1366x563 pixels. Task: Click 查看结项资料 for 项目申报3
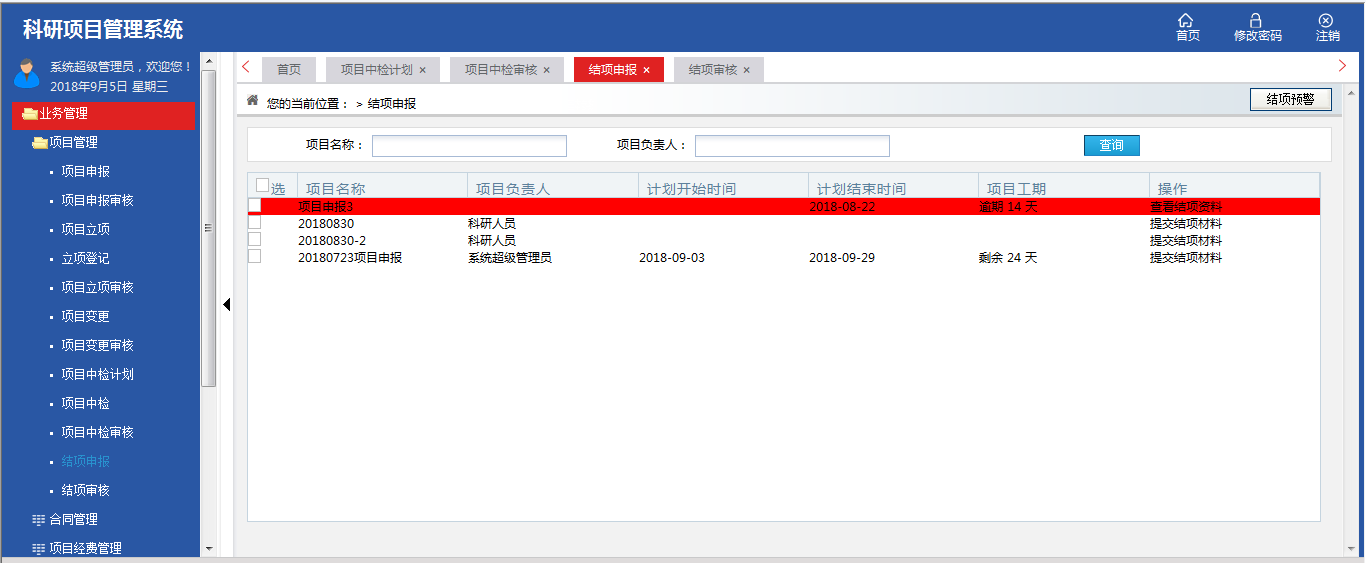[1186, 206]
